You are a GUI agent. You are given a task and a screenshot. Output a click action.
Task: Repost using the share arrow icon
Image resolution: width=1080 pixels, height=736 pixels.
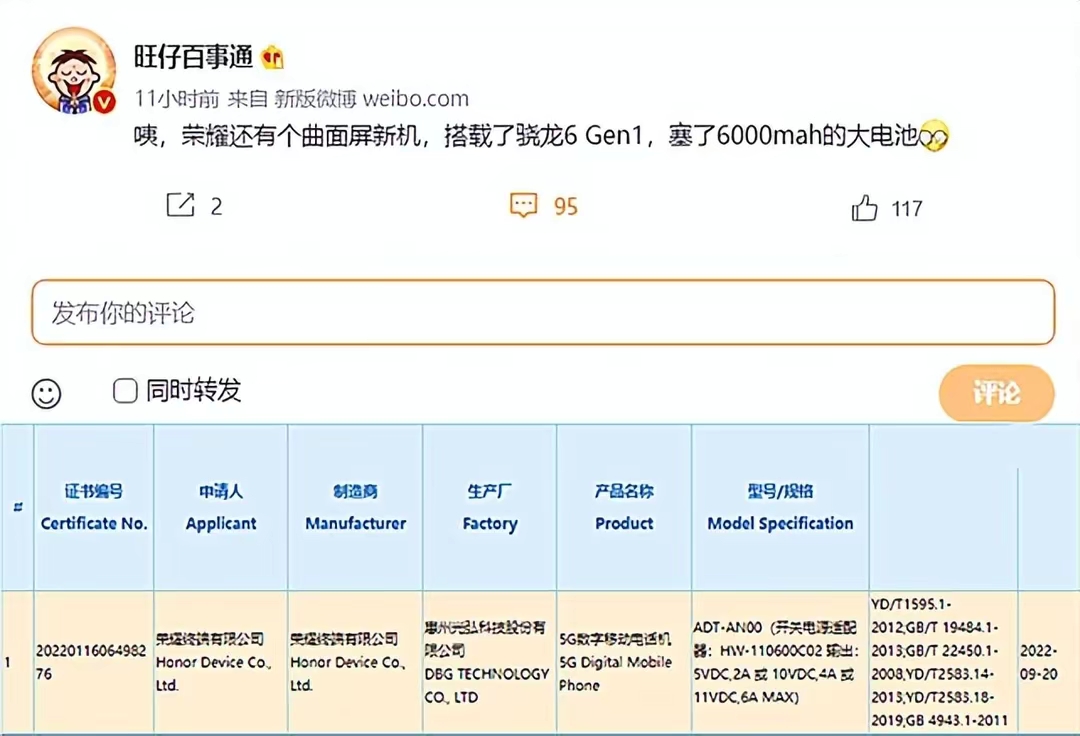pyautogui.click(x=180, y=206)
